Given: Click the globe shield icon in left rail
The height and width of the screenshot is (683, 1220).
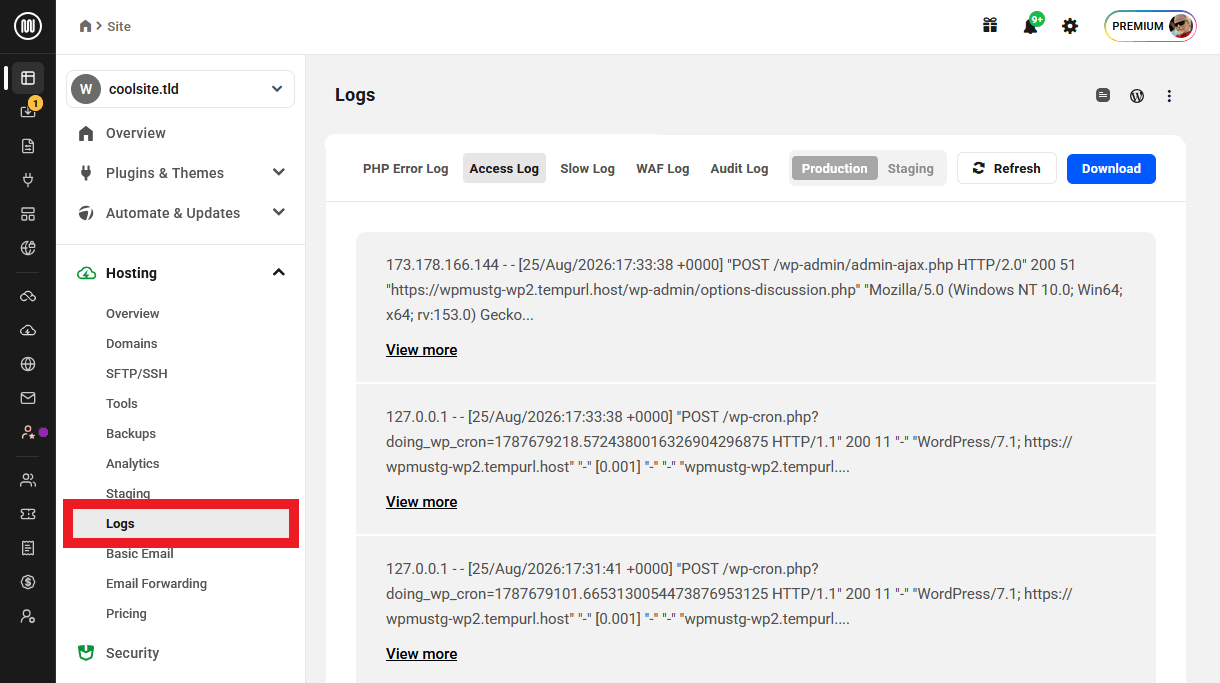Looking at the screenshot, I should click(28, 248).
